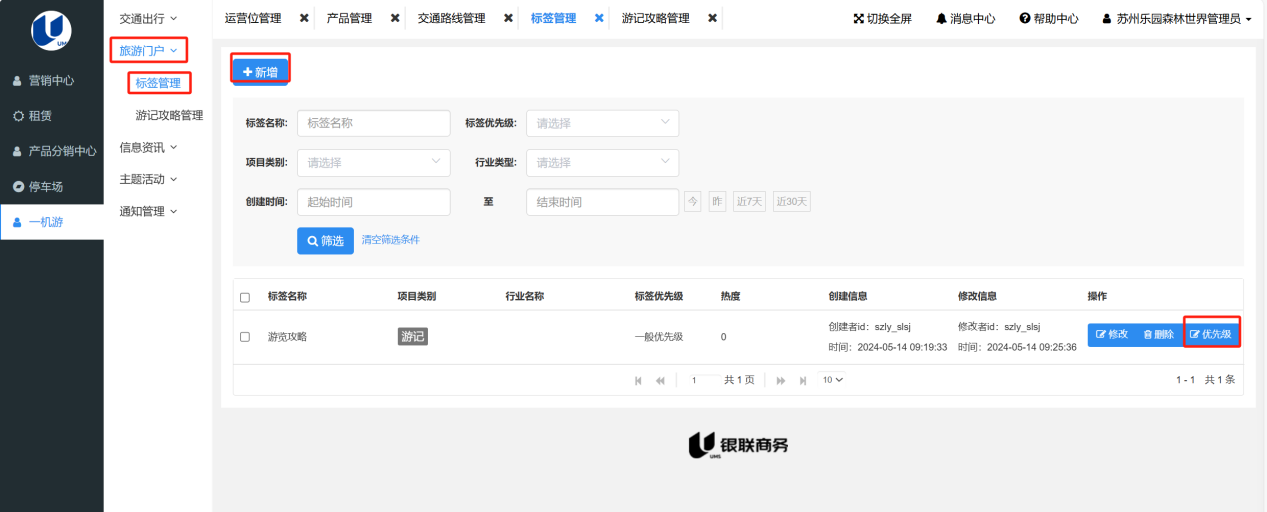Jump to last page pagination icon
Viewport: 1267px width, 512px height.
(x=803, y=380)
